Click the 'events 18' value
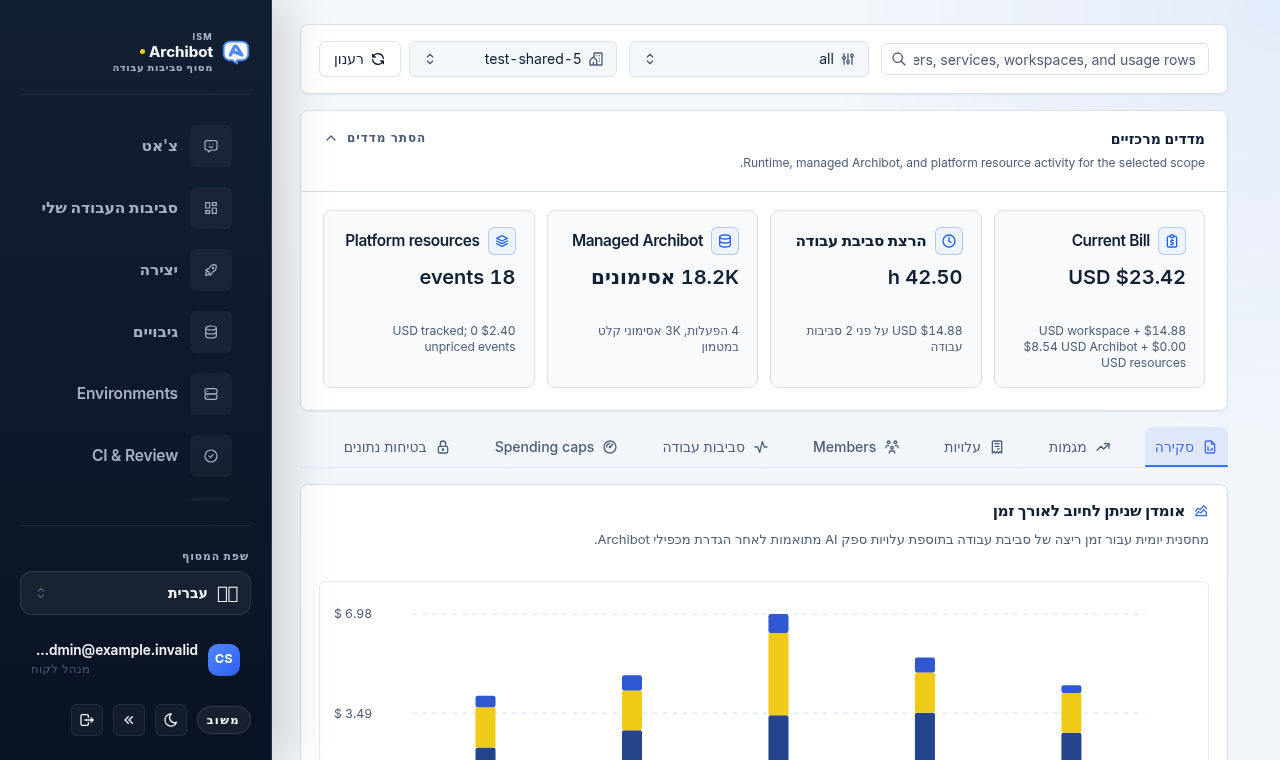This screenshot has width=1280, height=760. (468, 277)
